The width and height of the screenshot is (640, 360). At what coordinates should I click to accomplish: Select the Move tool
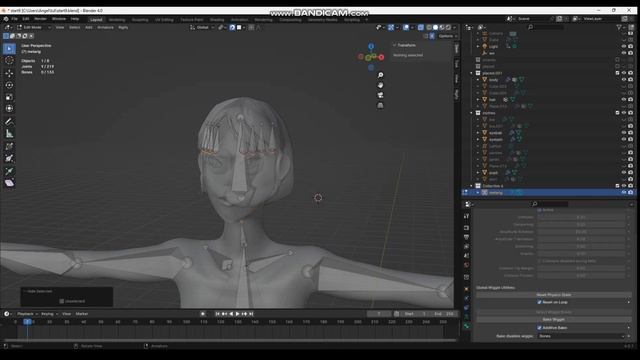click(9, 73)
